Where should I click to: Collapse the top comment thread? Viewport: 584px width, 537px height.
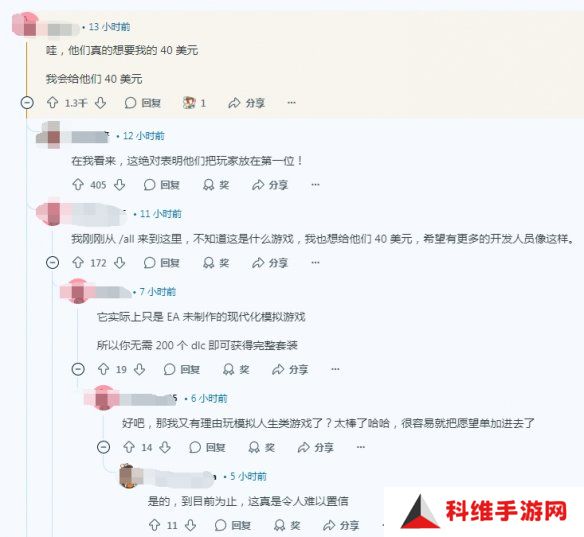(x=27, y=103)
